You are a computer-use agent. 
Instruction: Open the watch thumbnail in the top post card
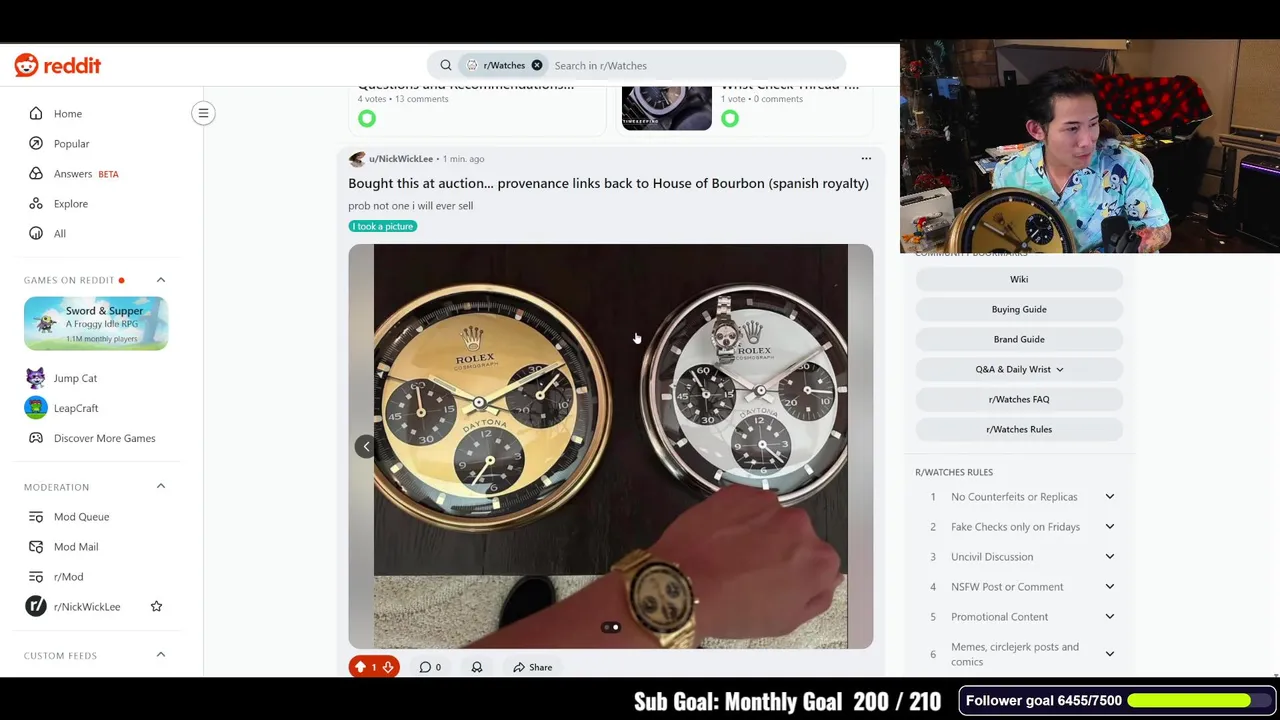666,108
